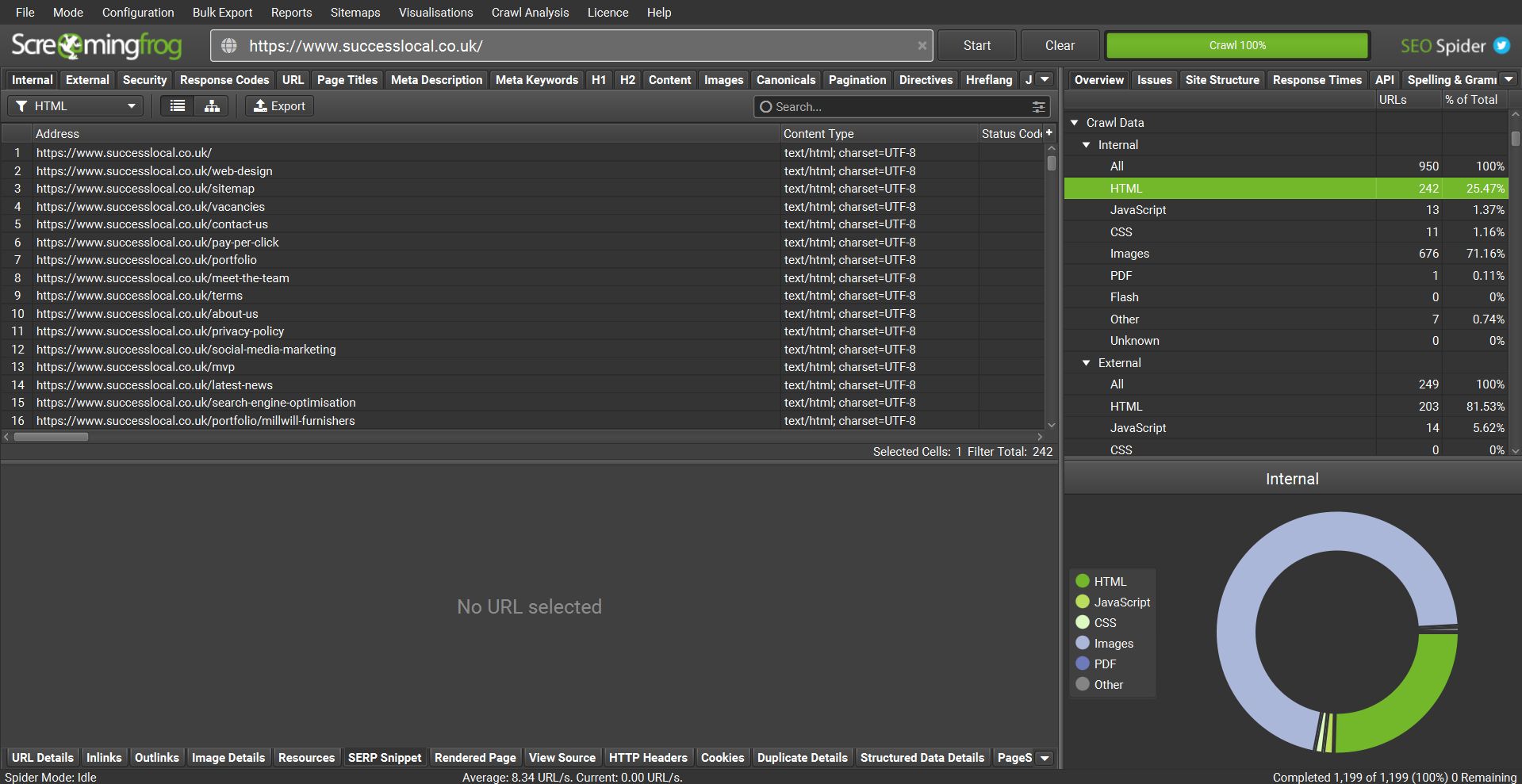Screen dimensions: 1522x784
Task: Select the Internal Images row
Action: coord(1286,254)
